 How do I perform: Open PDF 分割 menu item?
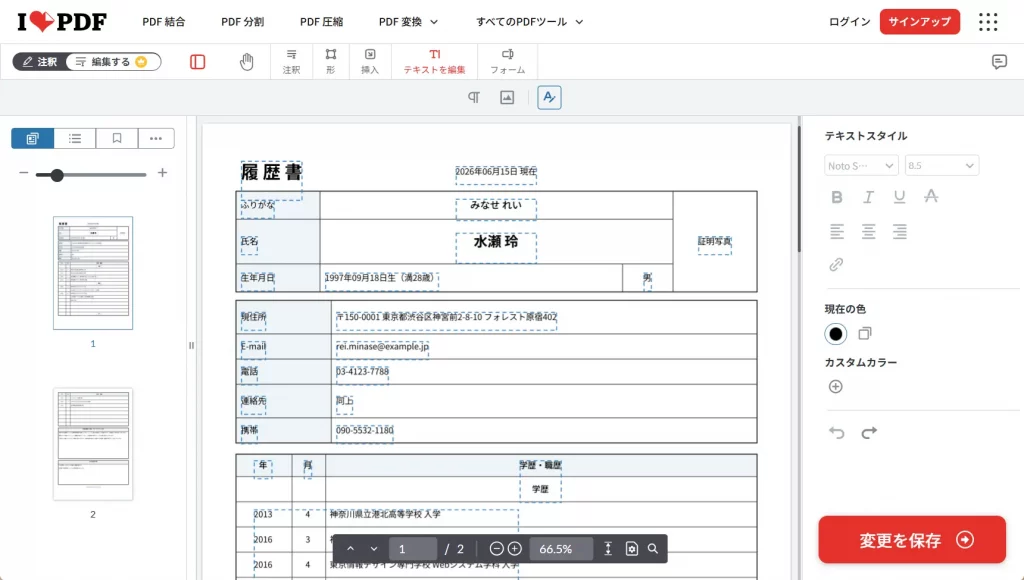coord(242,22)
